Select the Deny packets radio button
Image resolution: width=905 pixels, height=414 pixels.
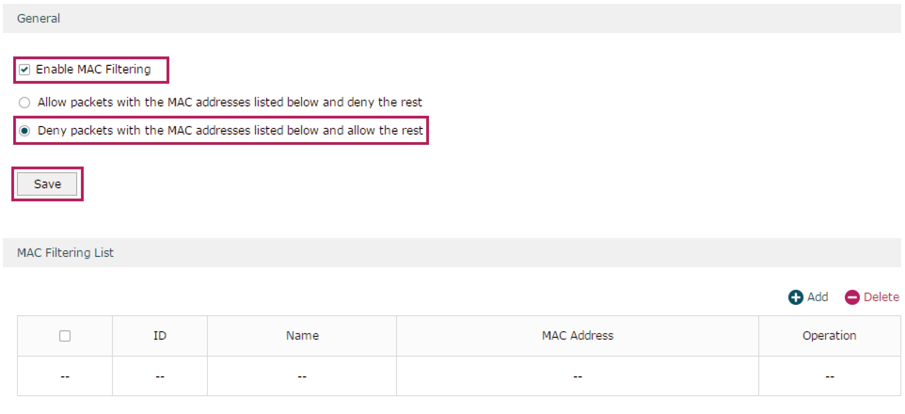click(x=24, y=131)
